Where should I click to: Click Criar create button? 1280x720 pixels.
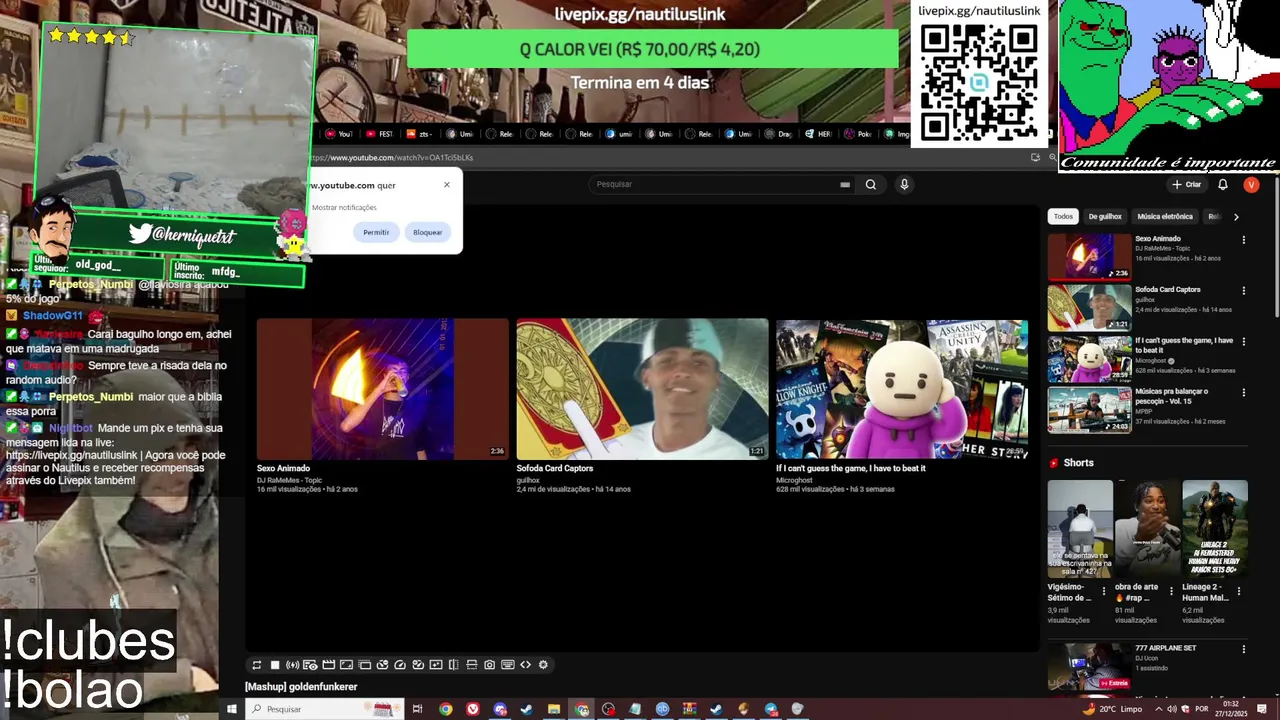(1187, 184)
